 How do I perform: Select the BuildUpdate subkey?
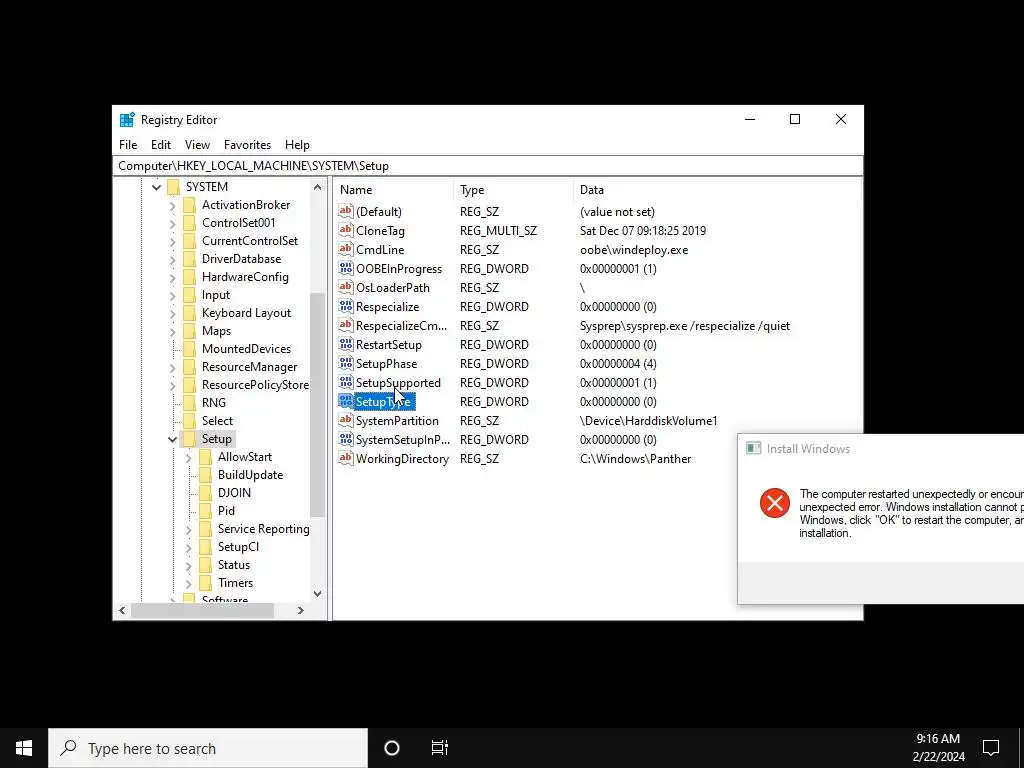click(x=250, y=475)
